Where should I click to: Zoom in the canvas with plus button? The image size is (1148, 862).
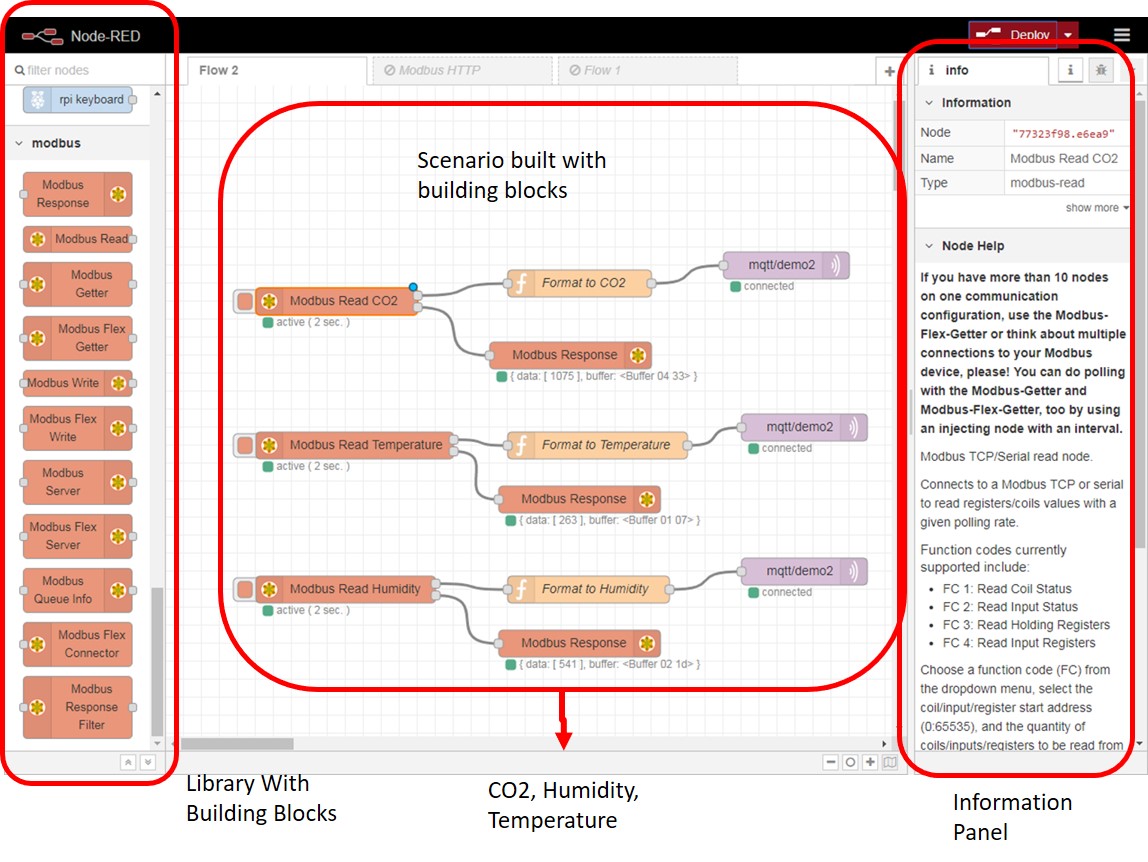click(870, 762)
